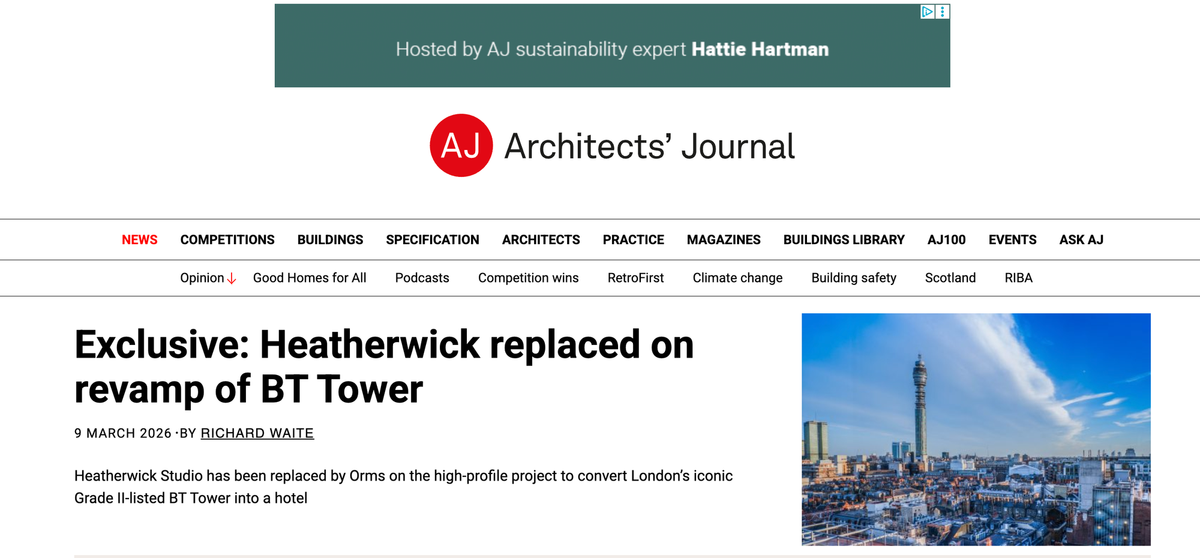Open the ARCHITECTS menu item
The image size is (1200, 558).
(x=541, y=240)
